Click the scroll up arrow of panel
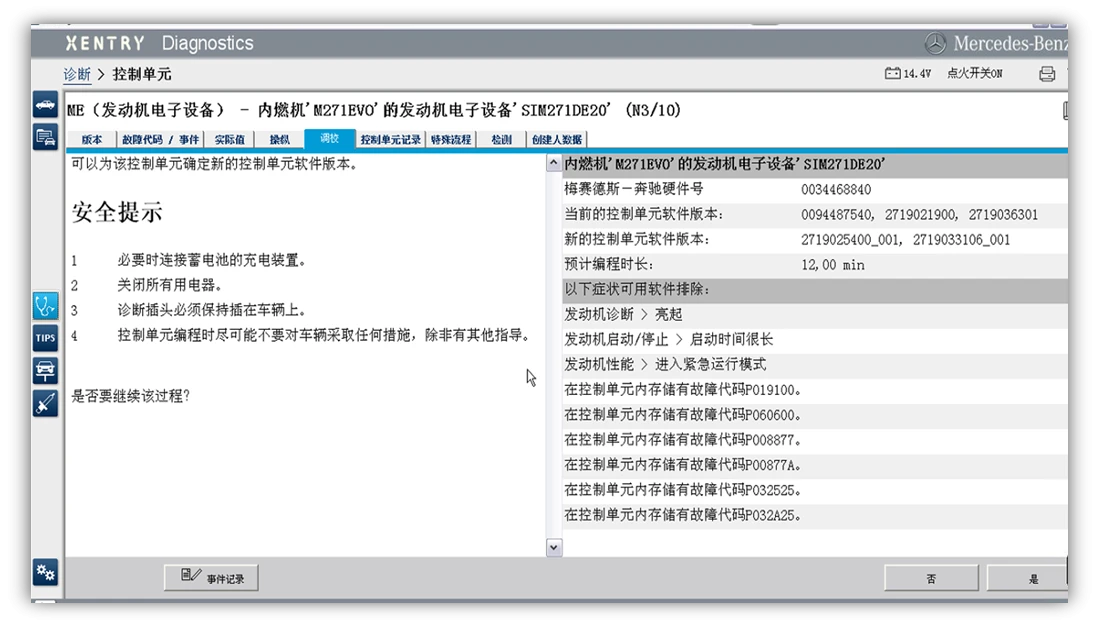Viewport: 1099px width, 627px height. point(553,163)
